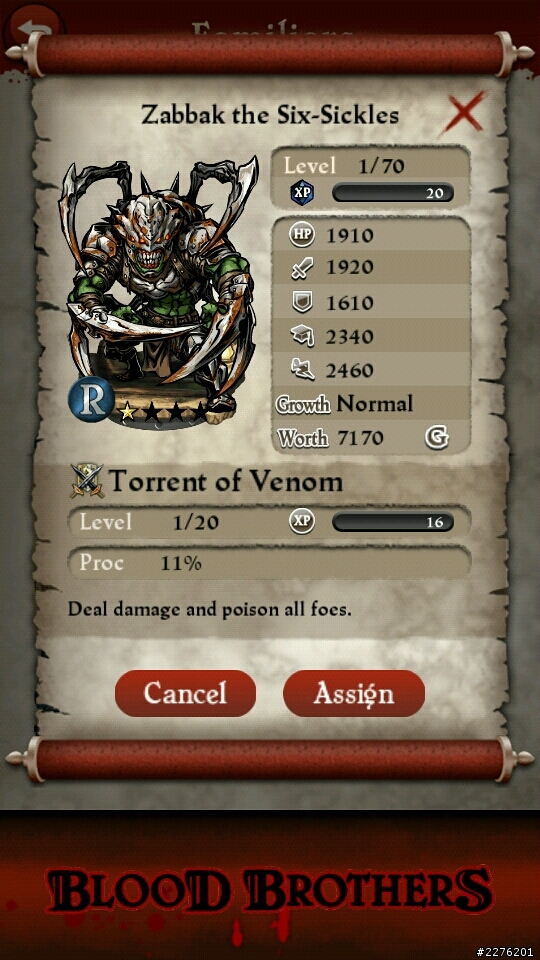Click the blue R rarity badge
540x960 pixels.
tap(91, 396)
